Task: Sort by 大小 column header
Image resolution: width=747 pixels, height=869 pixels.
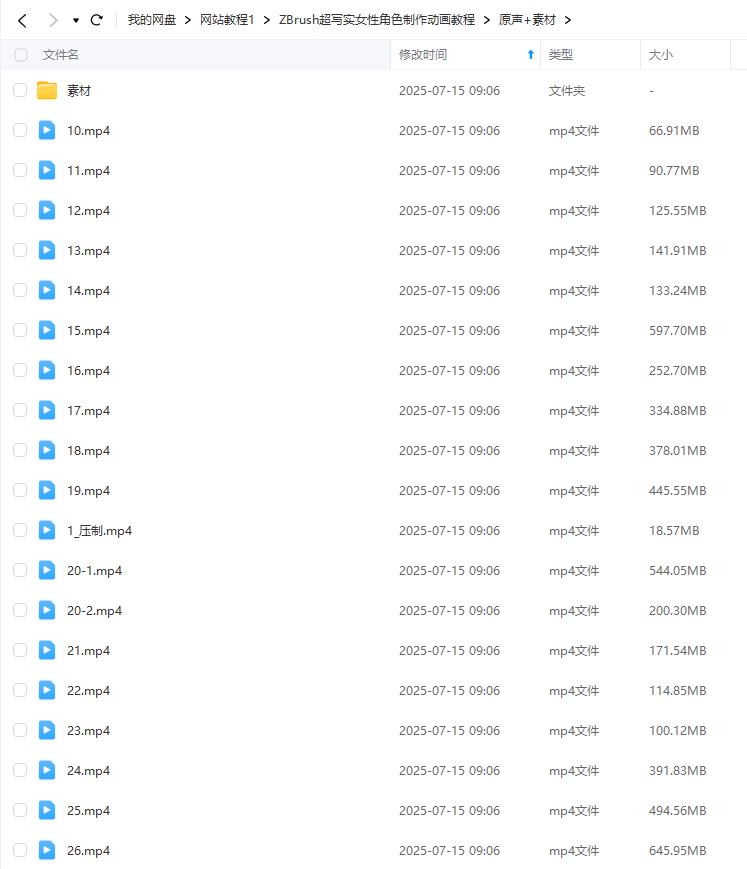Action: [660, 55]
